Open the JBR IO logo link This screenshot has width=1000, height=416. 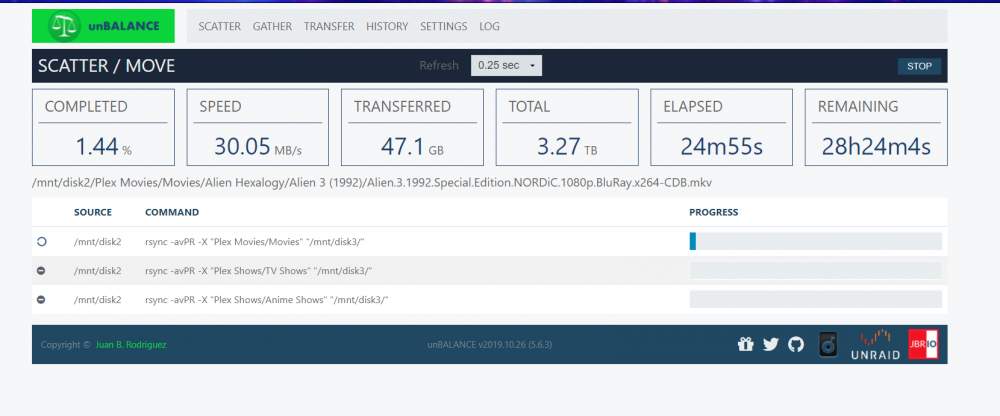[x=923, y=345]
